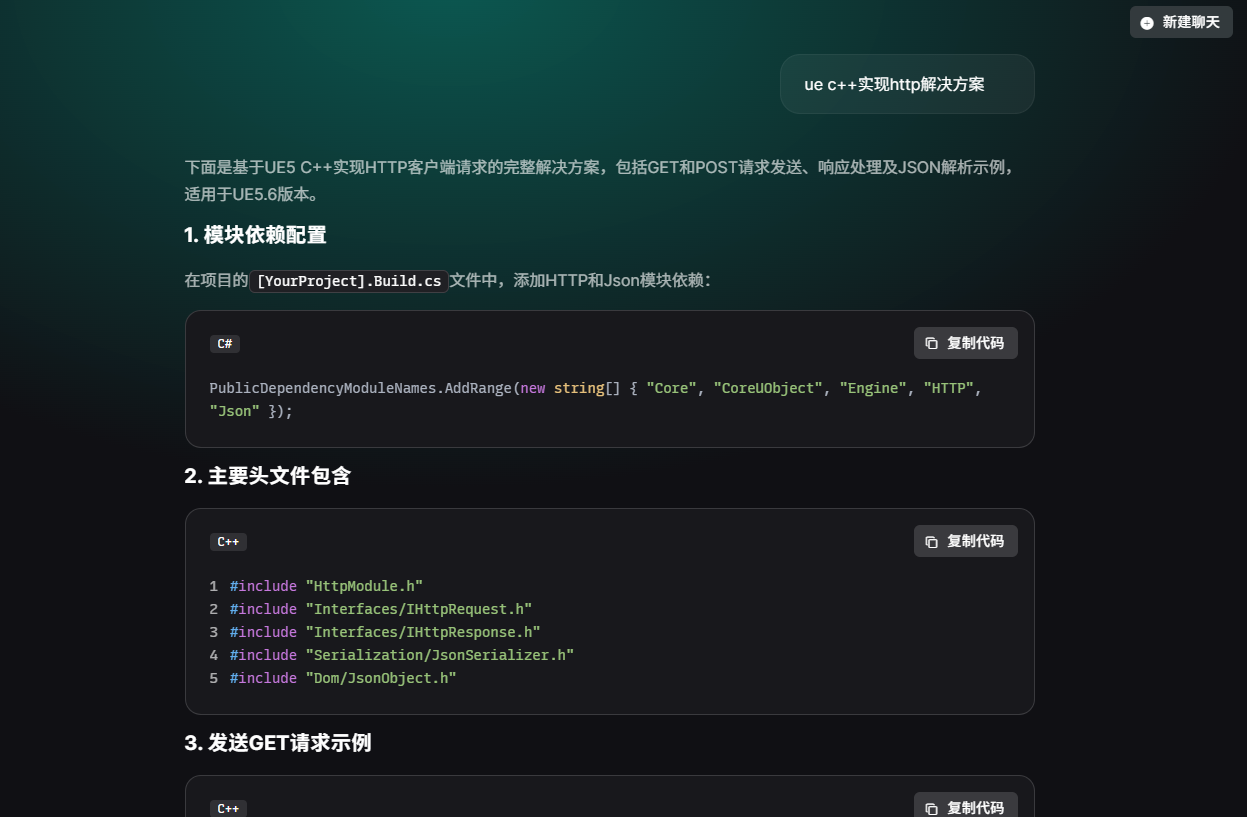Click the line including 'Interfaces/IHttpRequest.h'
The image size is (1247, 817).
coord(380,609)
